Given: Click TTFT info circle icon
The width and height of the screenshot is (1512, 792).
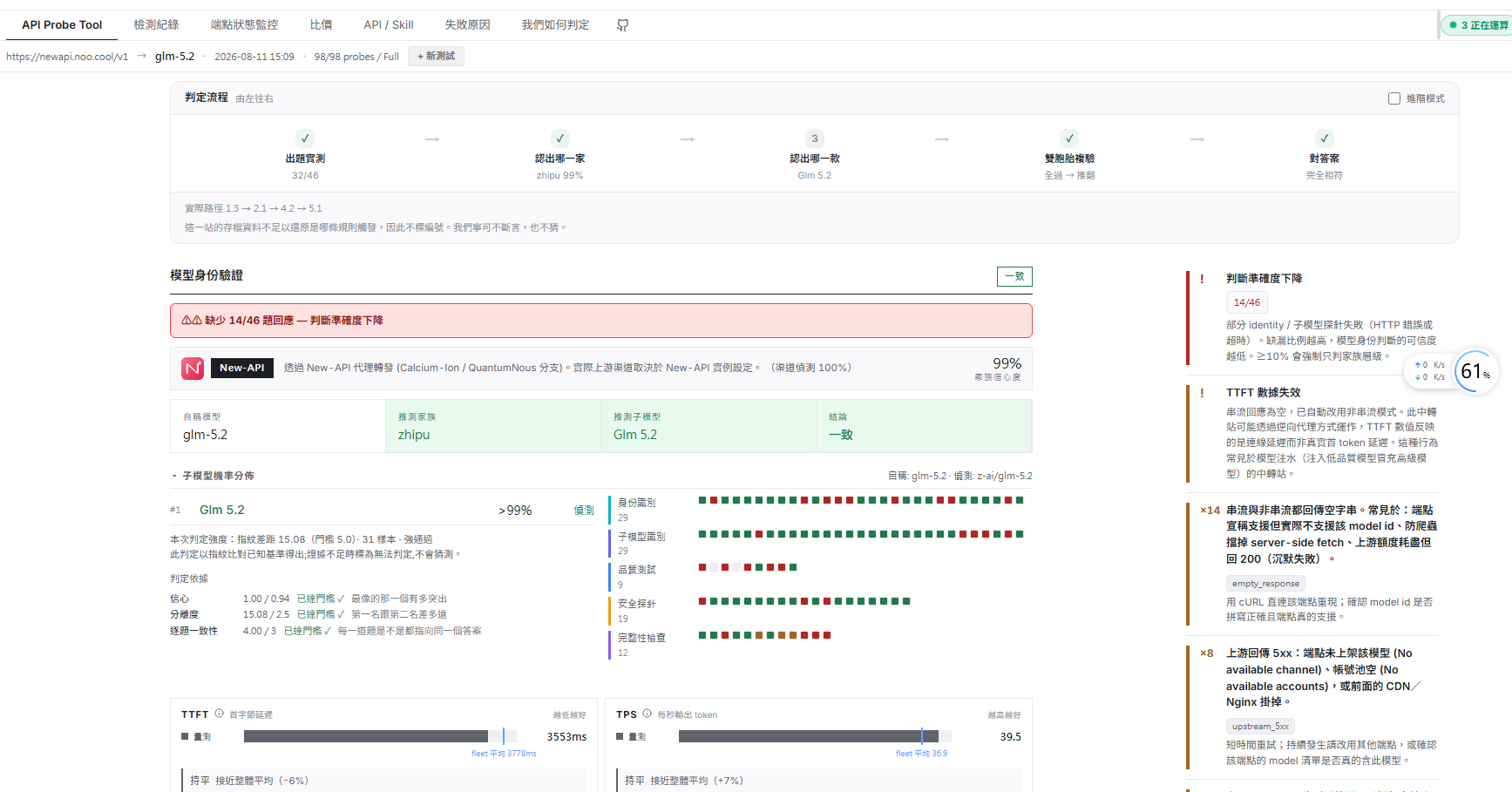Looking at the screenshot, I should (x=220, y=714).
